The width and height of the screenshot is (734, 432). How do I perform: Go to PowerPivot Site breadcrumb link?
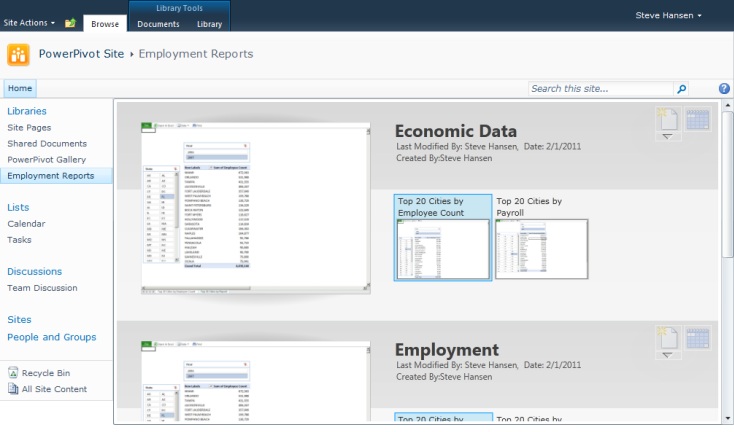coord(81,54)
